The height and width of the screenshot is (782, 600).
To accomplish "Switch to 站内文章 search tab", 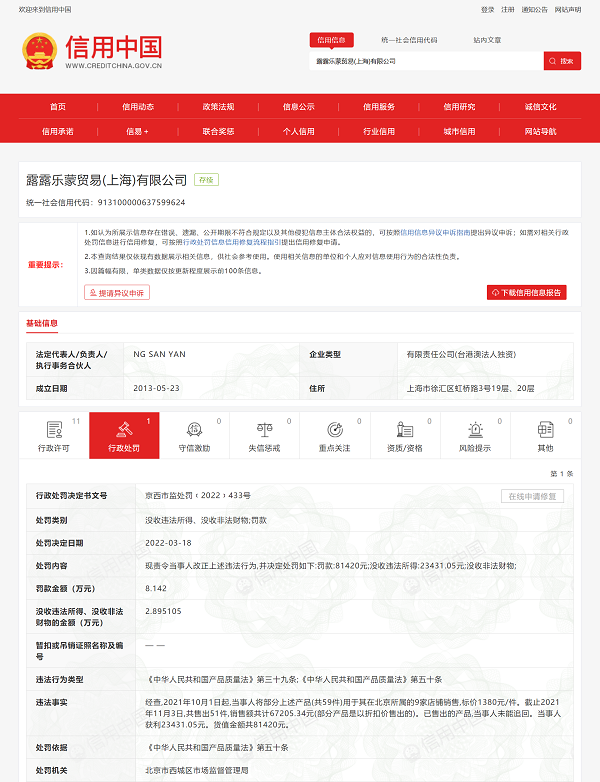I will coord(487,40).
